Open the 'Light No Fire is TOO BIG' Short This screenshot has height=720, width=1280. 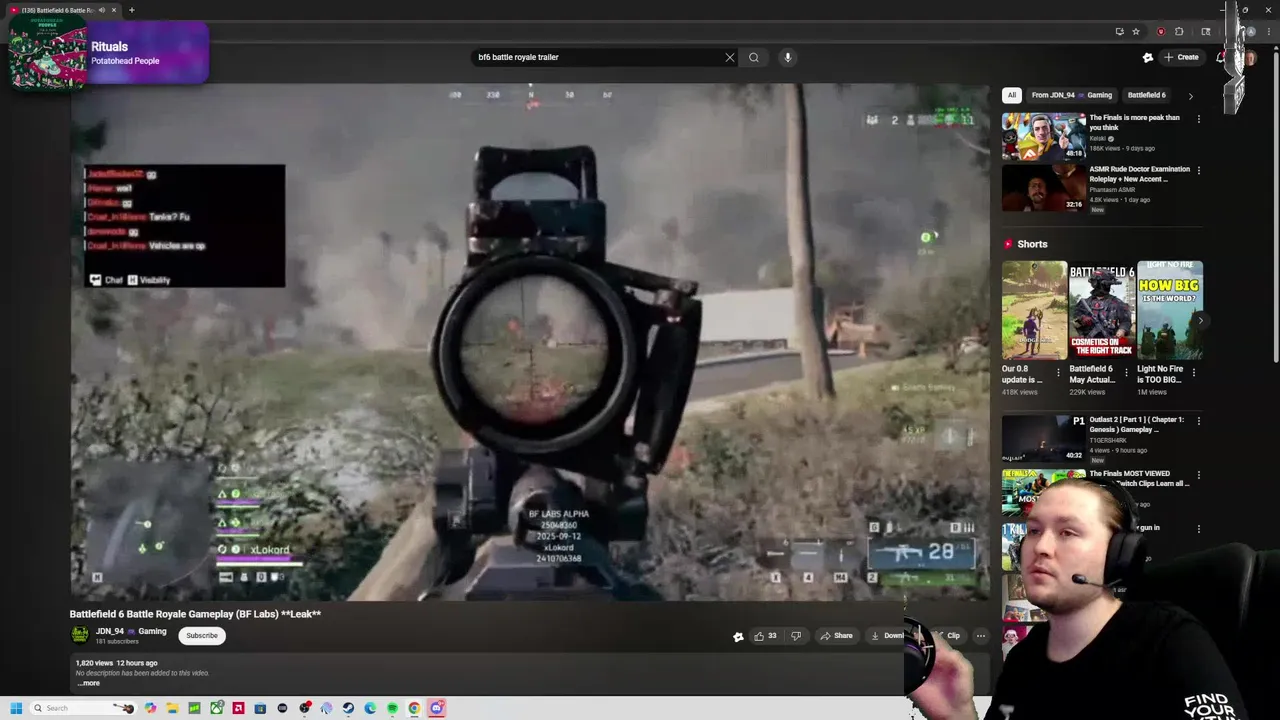[1169, 310]
